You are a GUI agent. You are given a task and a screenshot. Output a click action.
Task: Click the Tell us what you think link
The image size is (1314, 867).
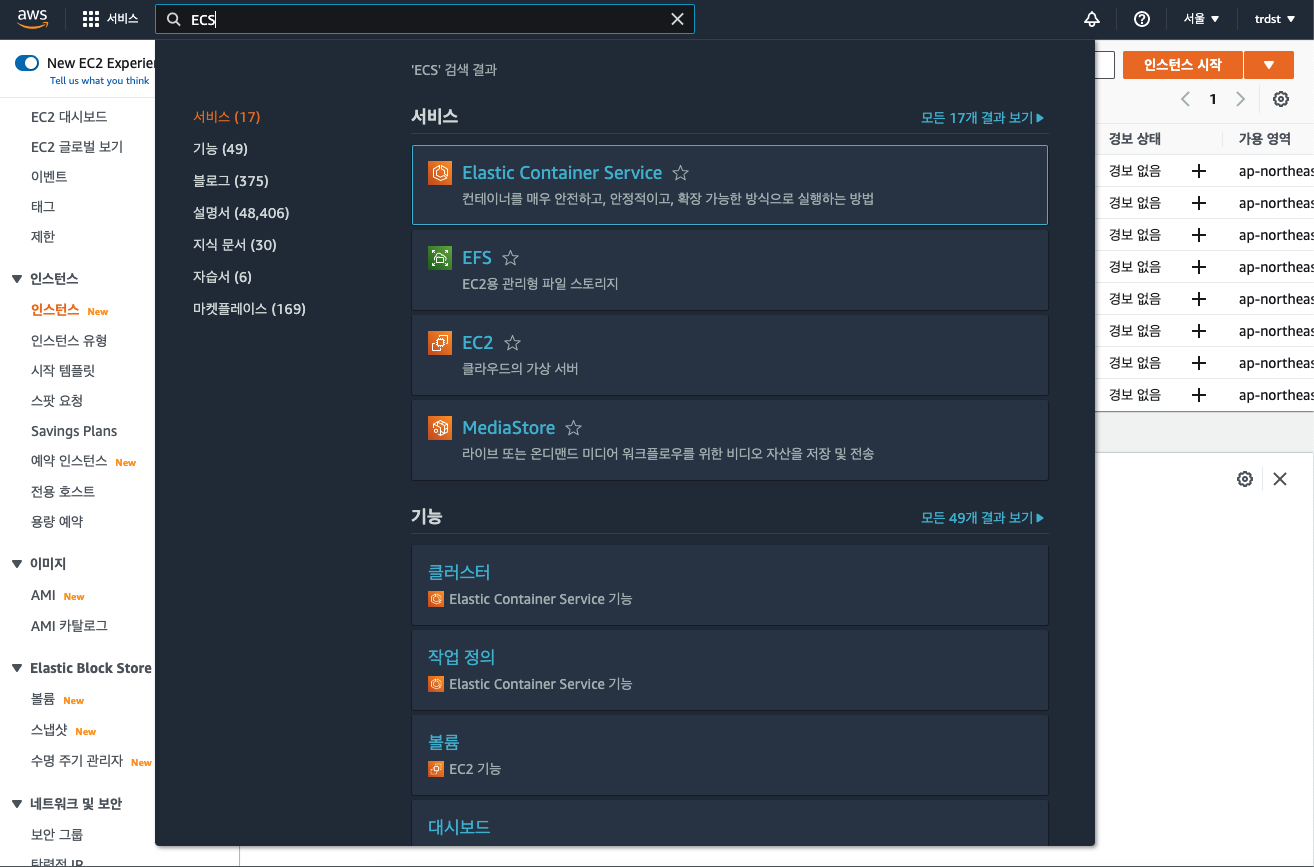pyautogui.click(x=100, y=81)
